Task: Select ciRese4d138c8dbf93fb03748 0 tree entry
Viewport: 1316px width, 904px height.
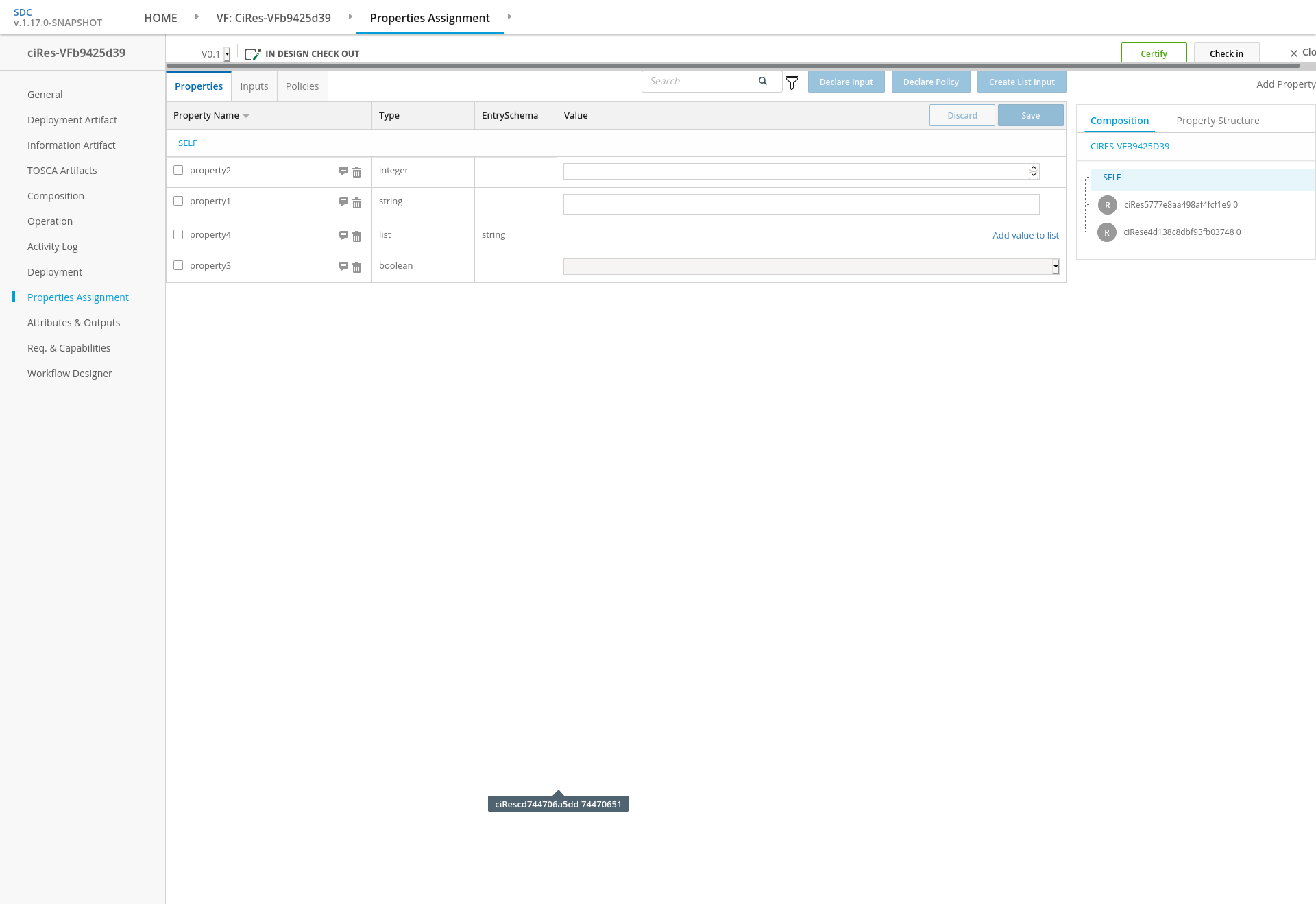Action: pos(1182,232)
